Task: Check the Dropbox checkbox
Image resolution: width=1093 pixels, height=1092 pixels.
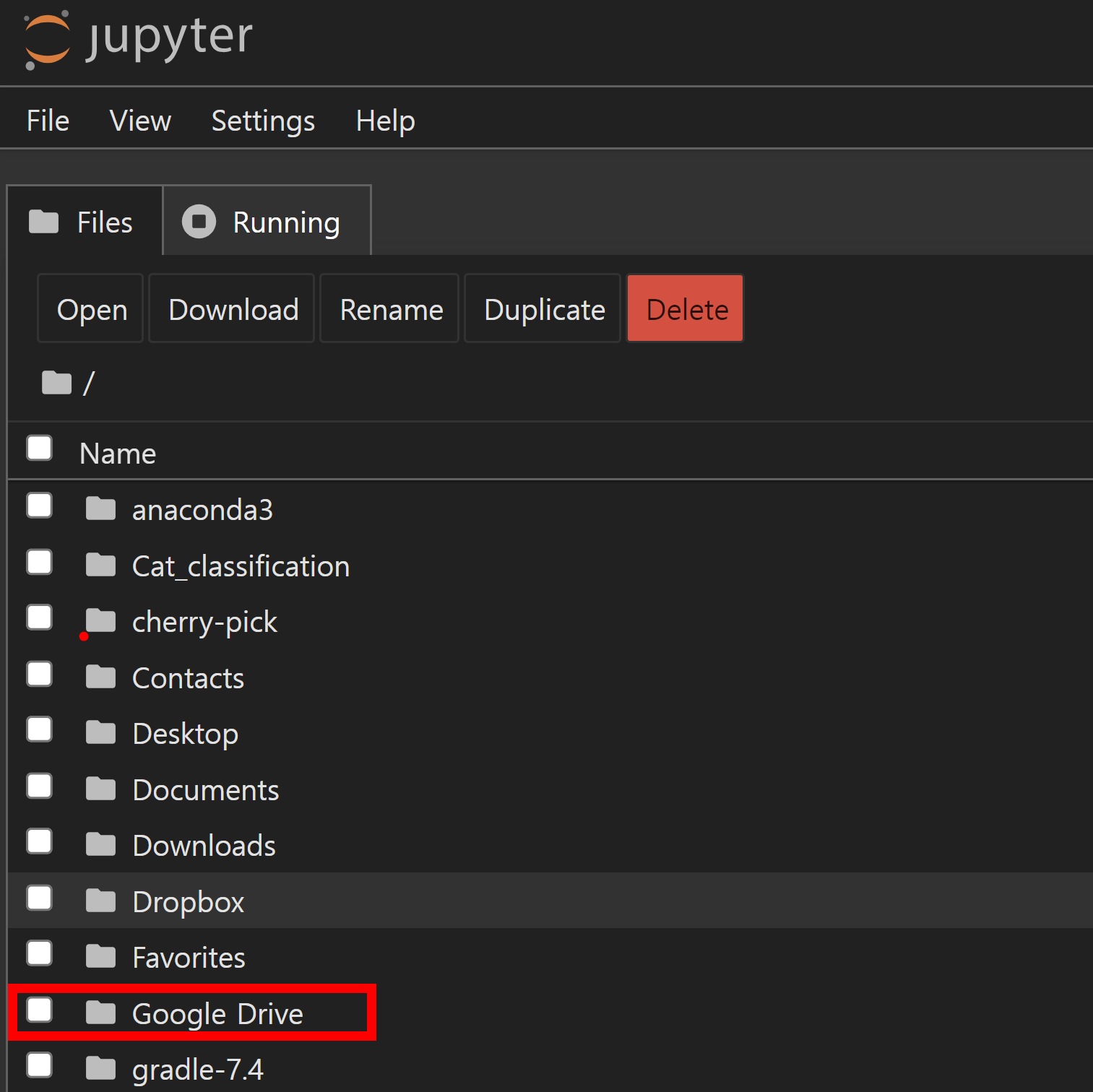Action: (40, 898)
